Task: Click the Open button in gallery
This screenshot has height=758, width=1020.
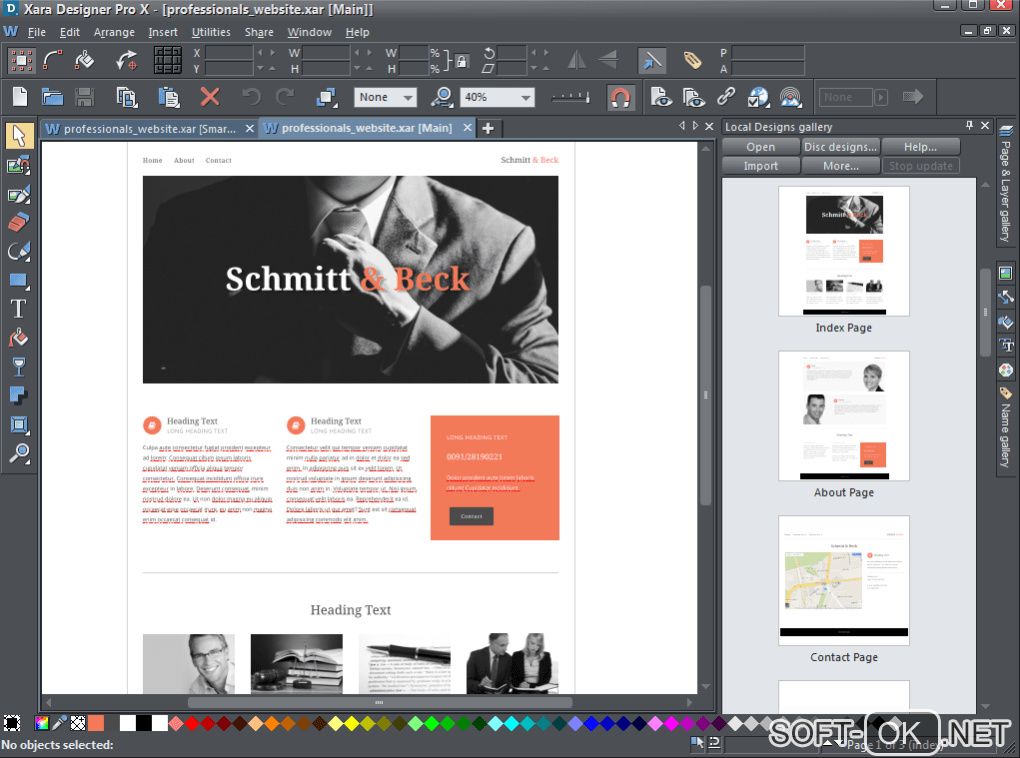Action: click(760, 147)
